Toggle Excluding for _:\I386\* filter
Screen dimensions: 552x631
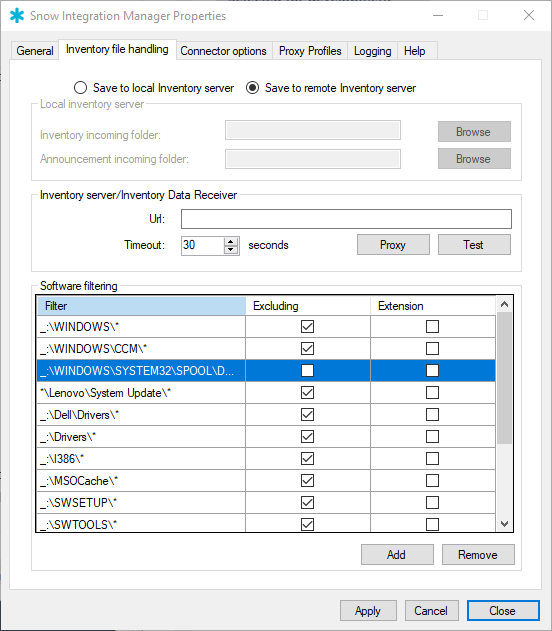(307, 458)
